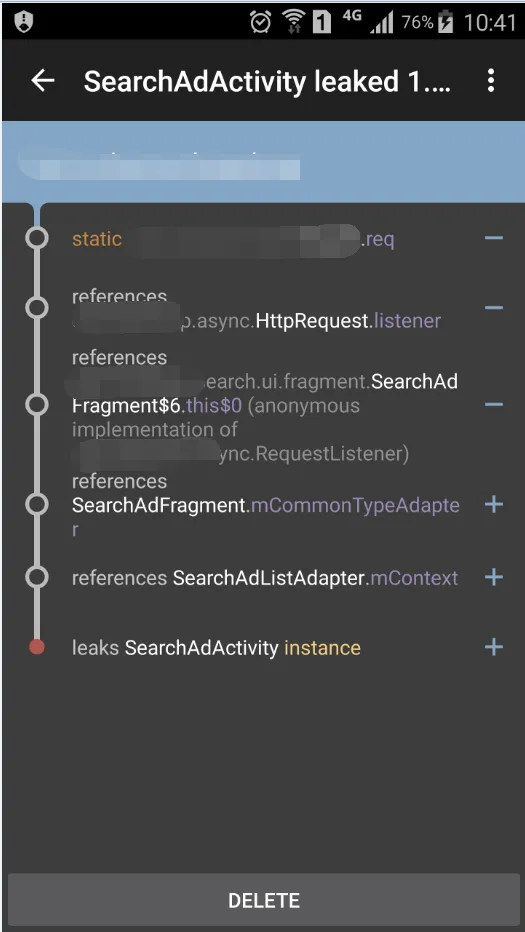Collapse the HttpRequest.listener reference row
Screen dimensions: 525x932
(493, 308)
